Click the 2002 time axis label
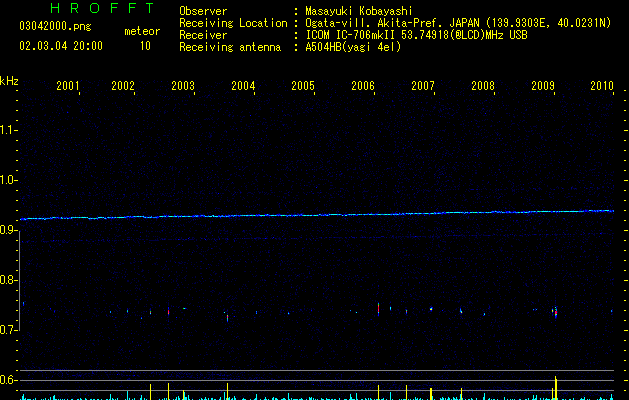 coord(123,85)
